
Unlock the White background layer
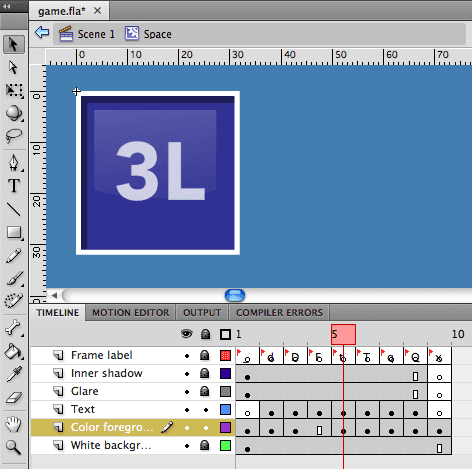tap(204, 445)
